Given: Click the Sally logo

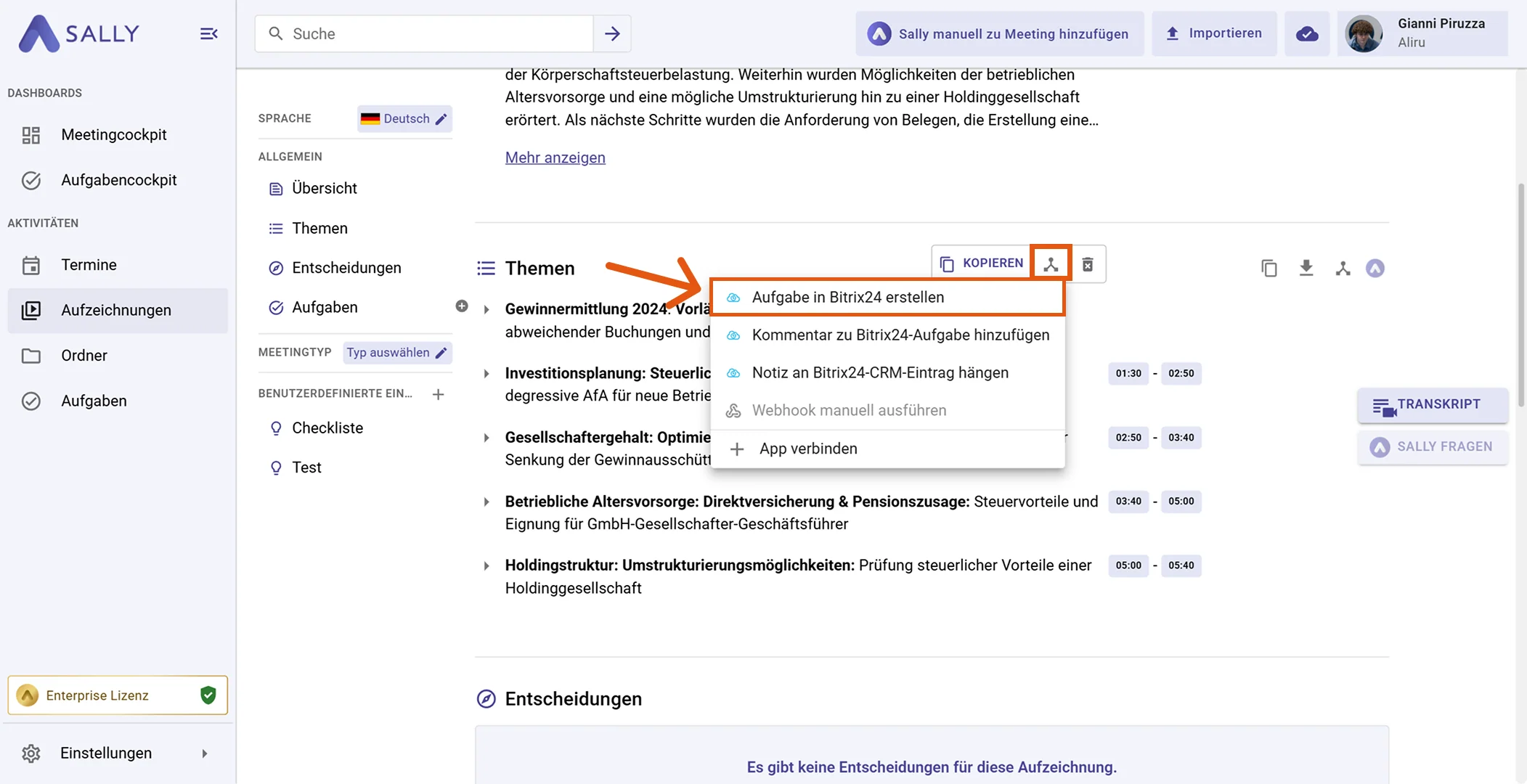Looking at the screenshot, I should (78, 33).
